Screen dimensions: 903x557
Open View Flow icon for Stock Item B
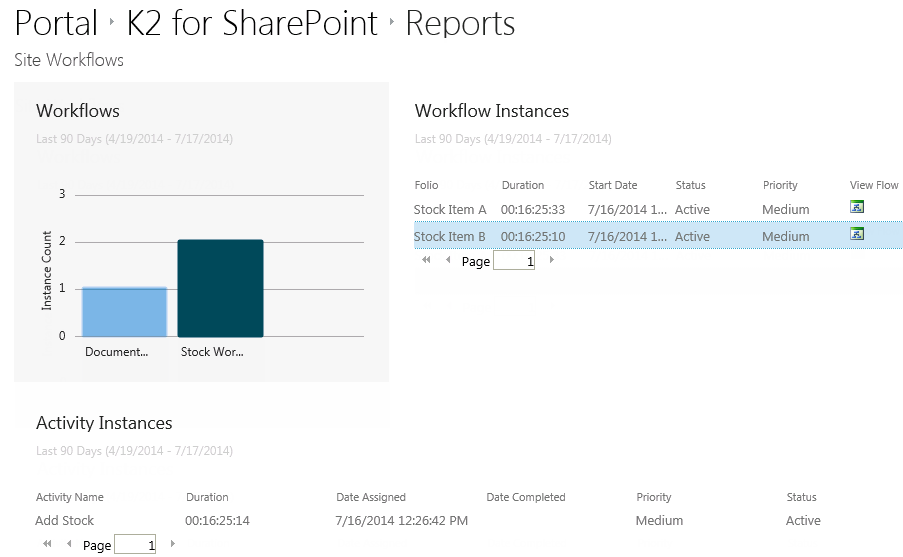pyautogui.click(x=856, y=235)
